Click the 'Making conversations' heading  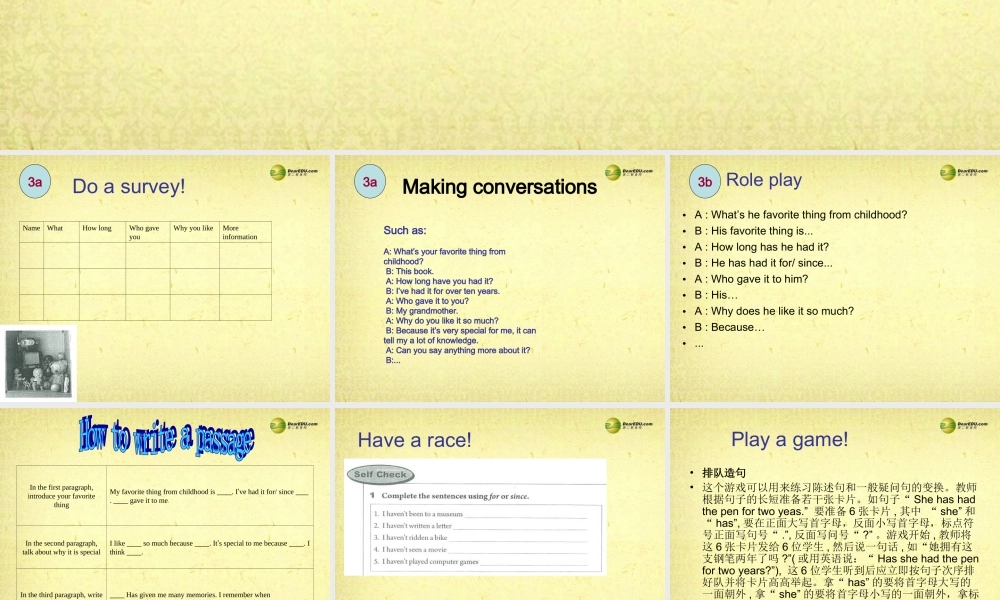point(499,187)
